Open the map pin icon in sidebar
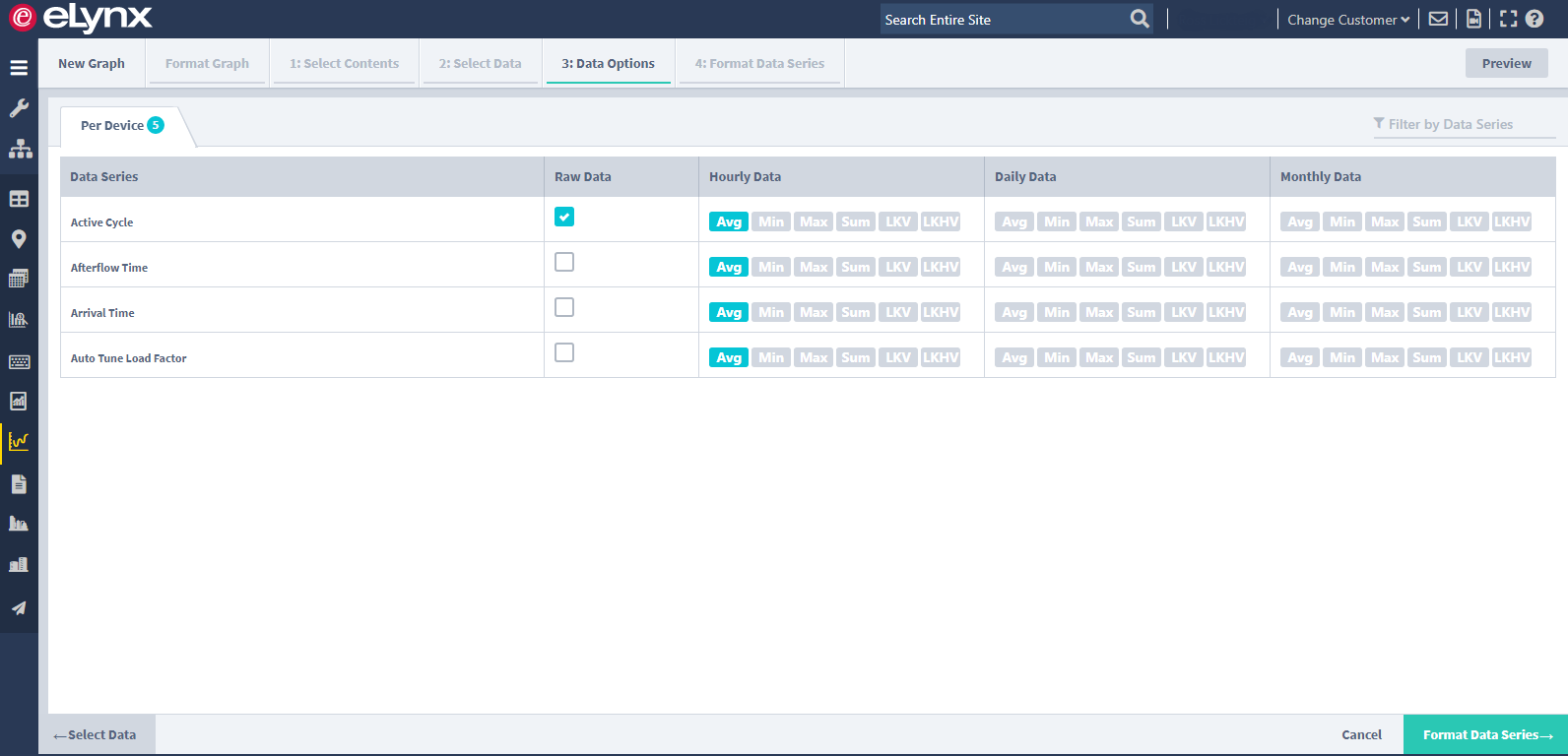This screenshot has width=1568, height=756. click(x=18, y=239)
